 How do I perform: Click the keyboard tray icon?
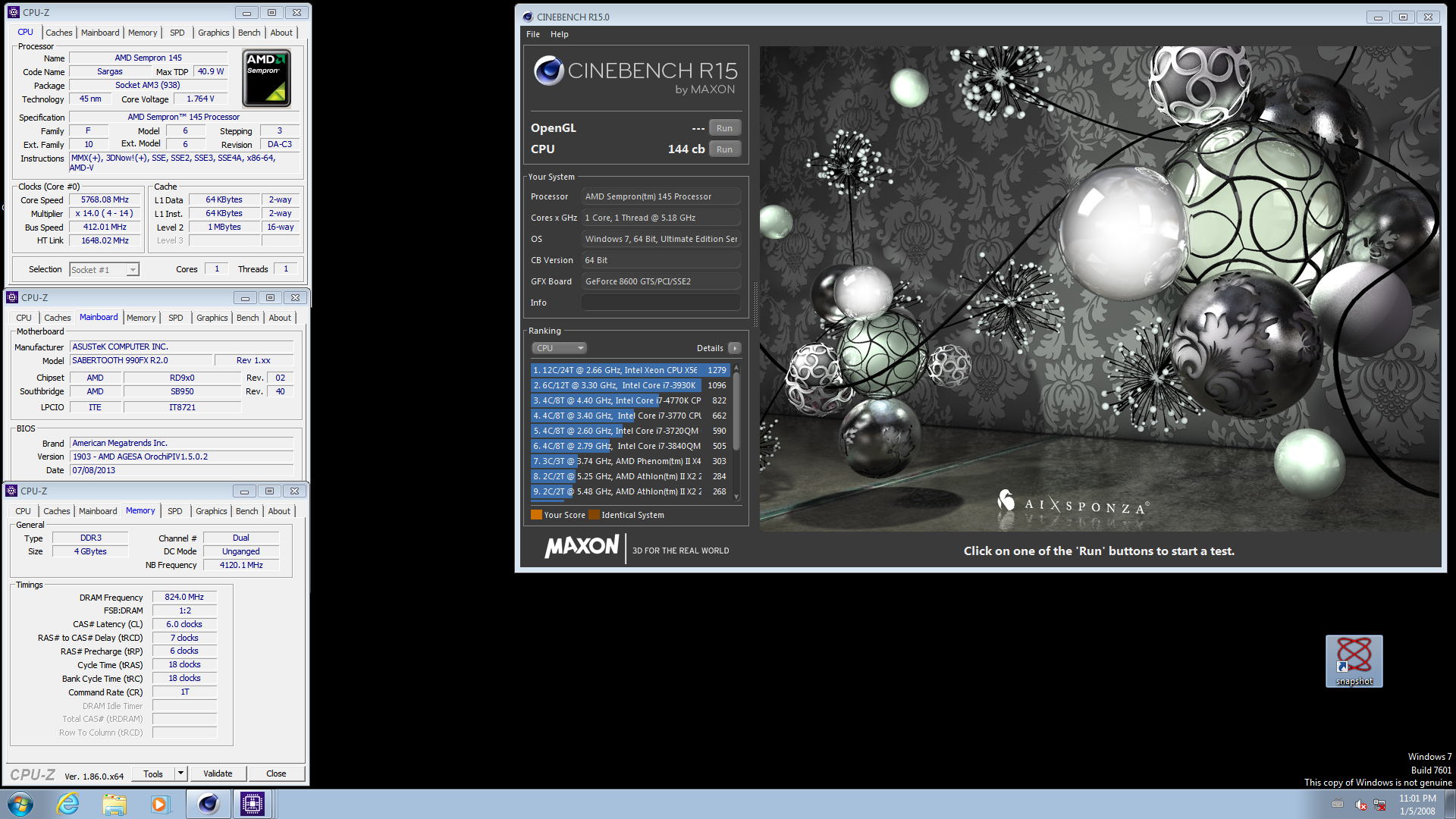pos(1338,805)
